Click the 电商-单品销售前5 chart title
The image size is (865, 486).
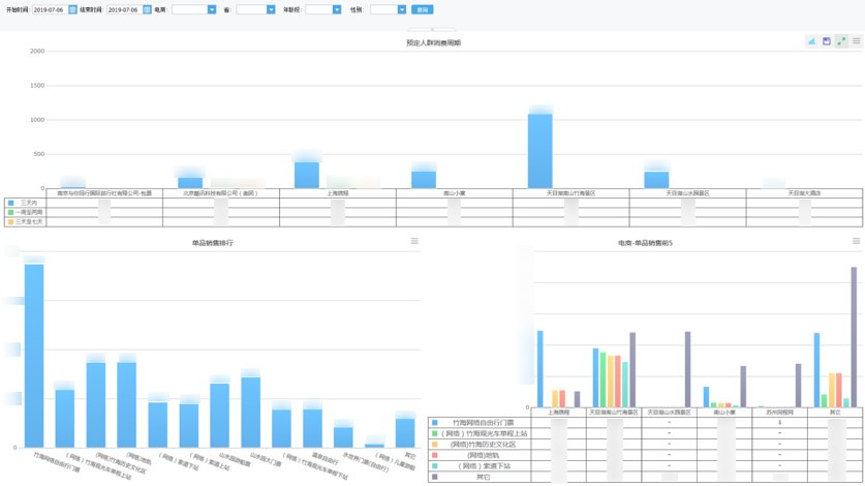[645, 243]
